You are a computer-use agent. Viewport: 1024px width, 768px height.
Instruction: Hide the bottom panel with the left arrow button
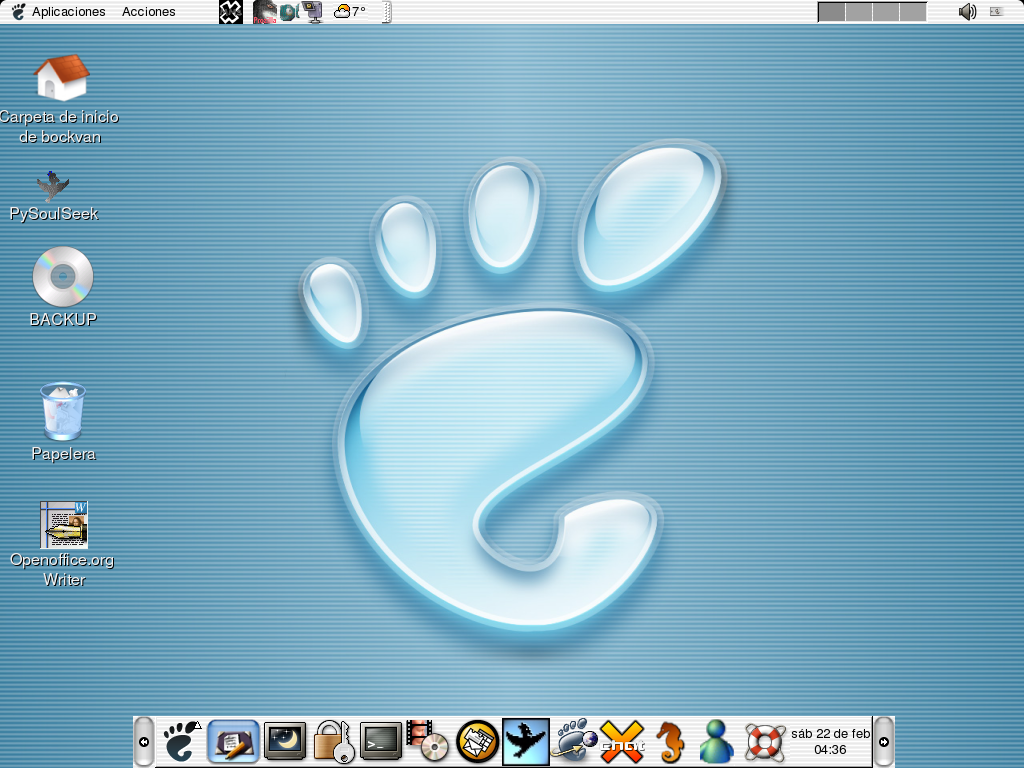[x=144, y=742]
